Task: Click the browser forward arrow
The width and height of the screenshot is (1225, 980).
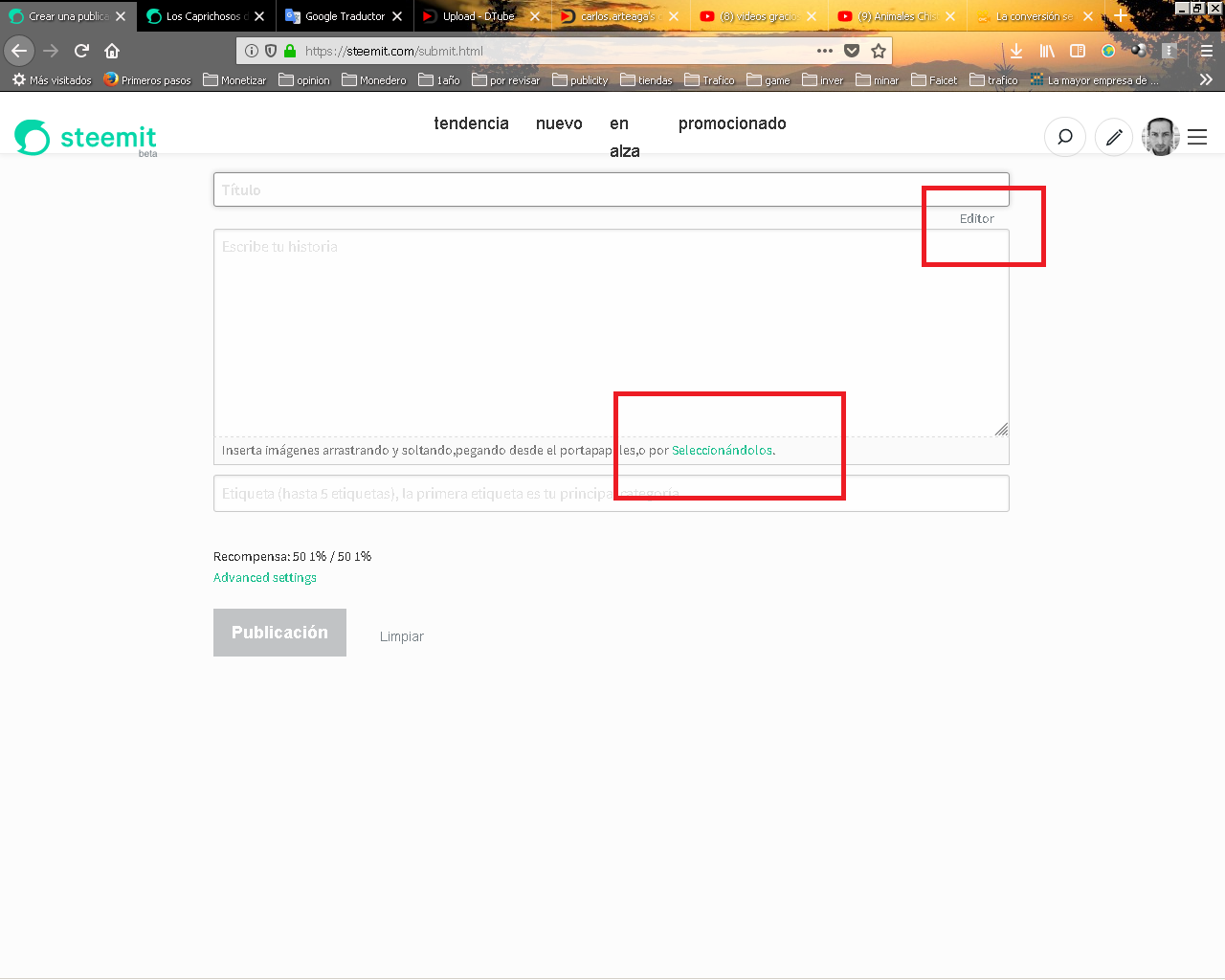Action: 51,51
